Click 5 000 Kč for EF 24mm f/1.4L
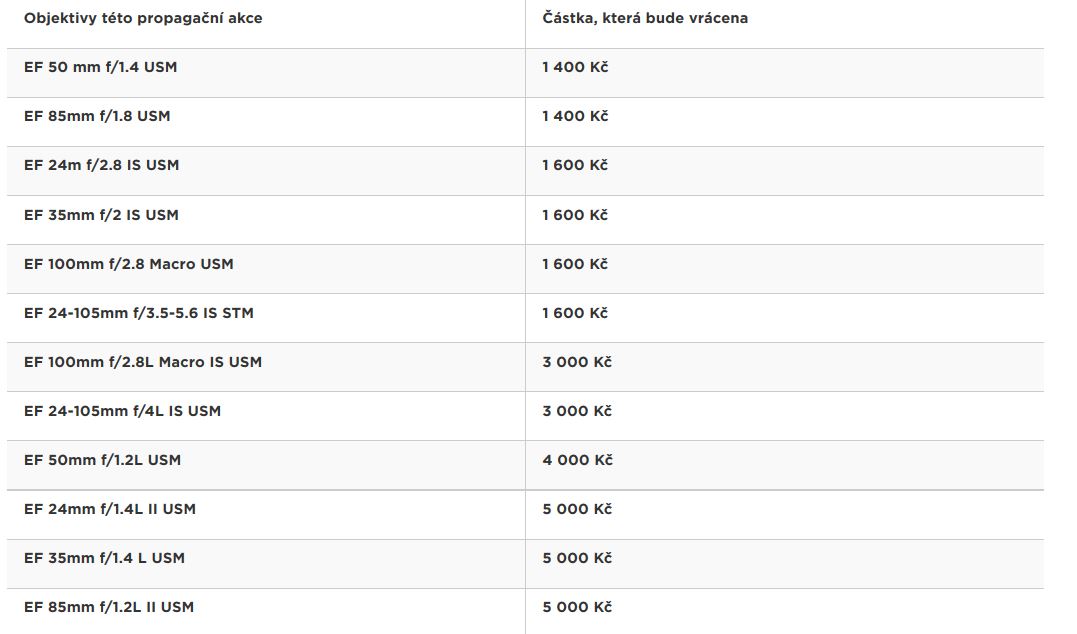 click(577, 509)
